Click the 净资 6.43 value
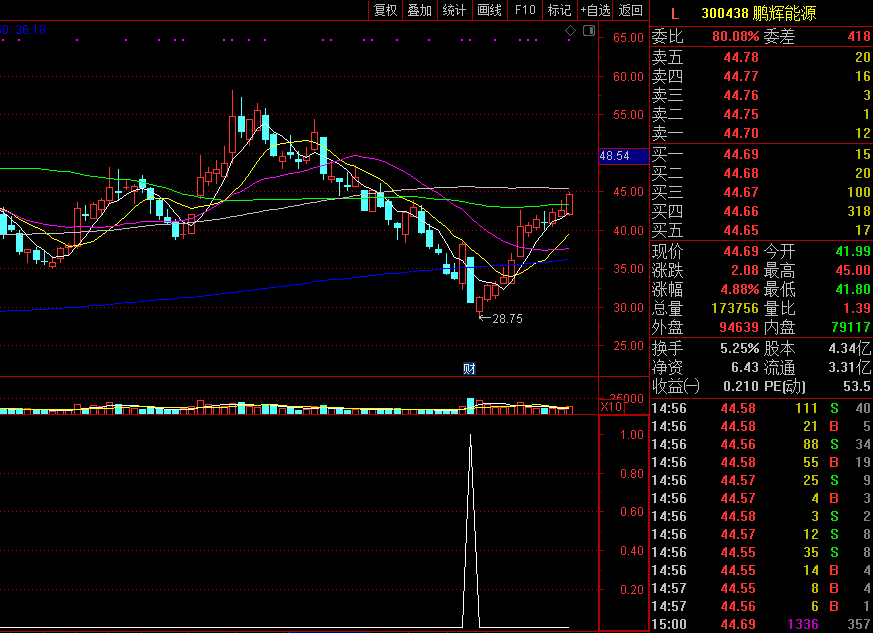Viewport: 873px width, 633px height. coord(745,367)
